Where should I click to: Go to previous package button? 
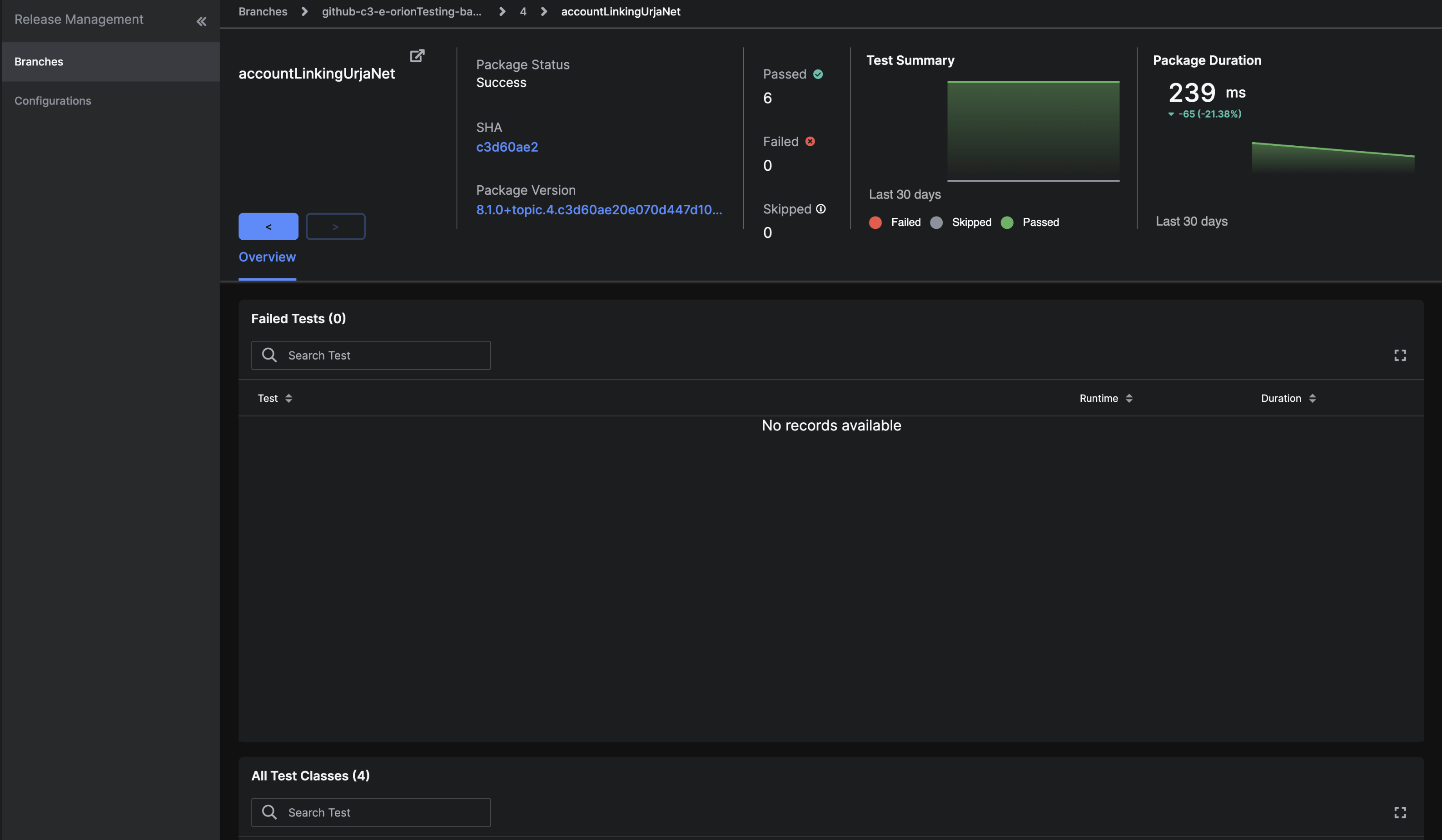click(269, 227)
